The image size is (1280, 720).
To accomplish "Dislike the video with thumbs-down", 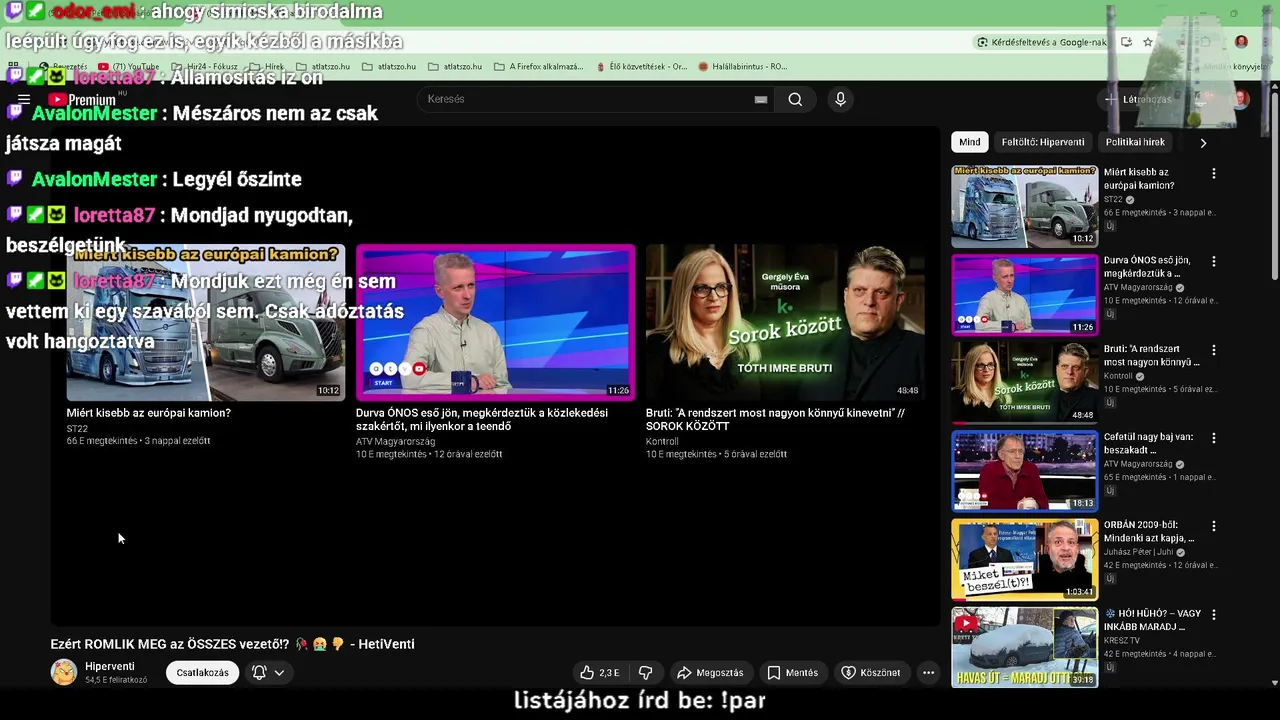I will [x=646, y=673].
